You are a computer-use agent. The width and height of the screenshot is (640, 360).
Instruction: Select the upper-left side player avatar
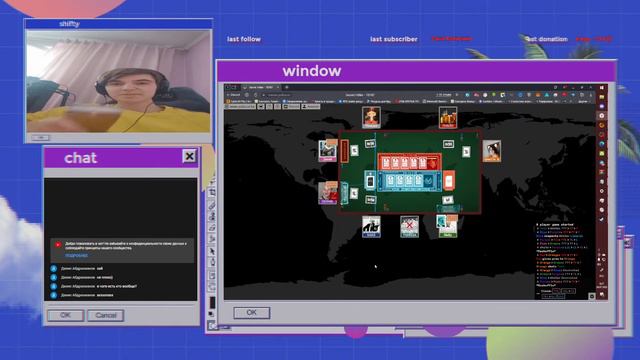(x=328, y=150)
